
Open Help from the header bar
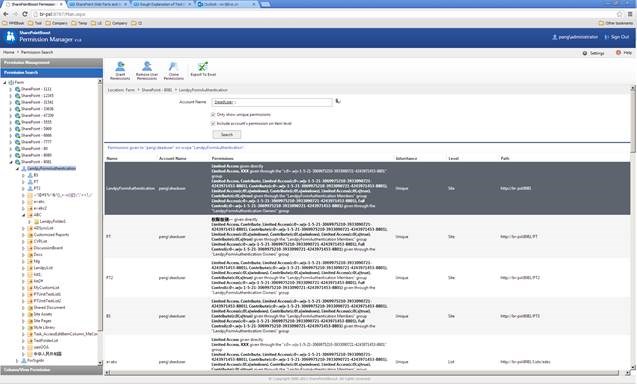coord(624,53)
